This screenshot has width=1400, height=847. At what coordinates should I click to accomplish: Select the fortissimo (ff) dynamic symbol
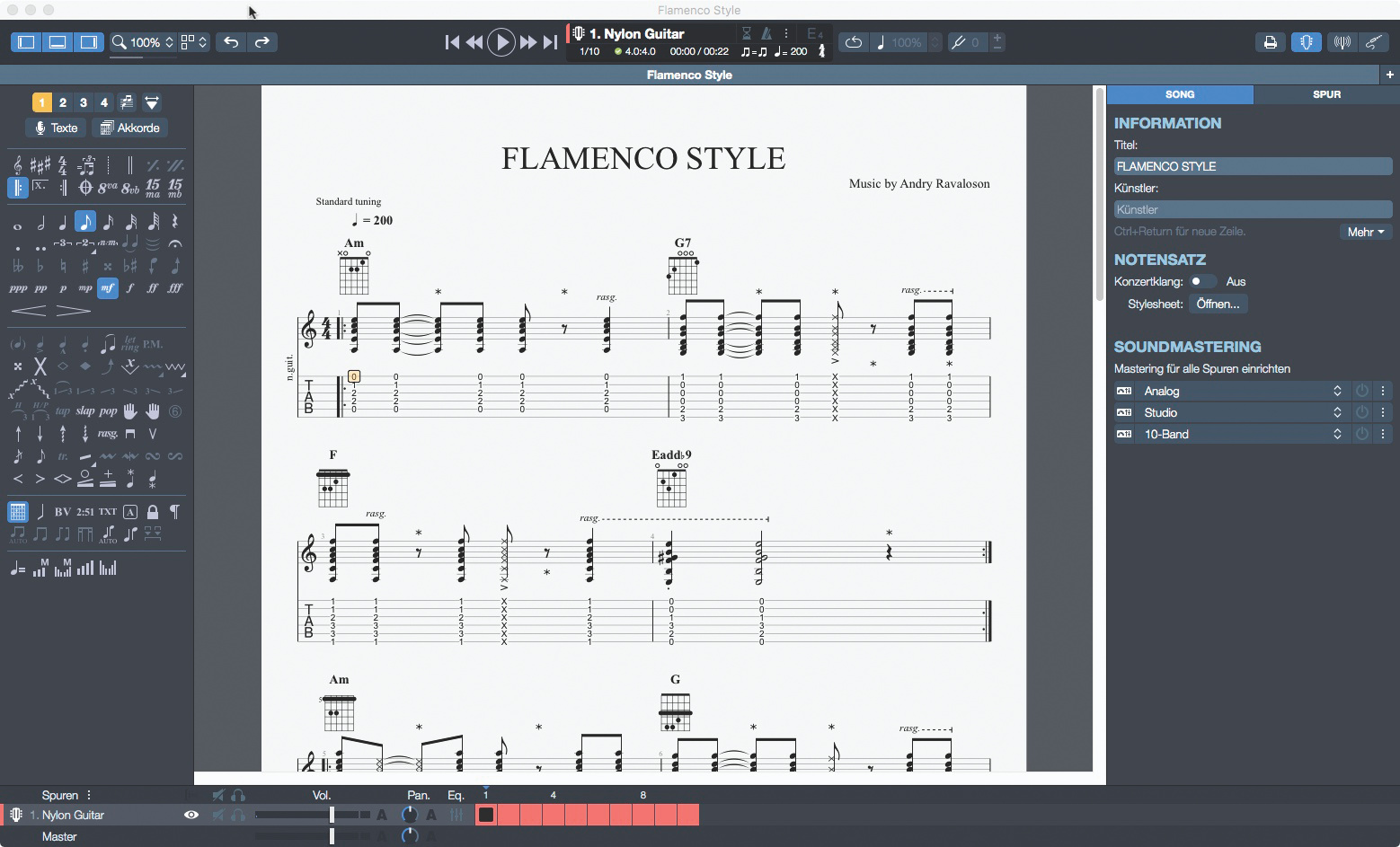(x=153, y=288)
